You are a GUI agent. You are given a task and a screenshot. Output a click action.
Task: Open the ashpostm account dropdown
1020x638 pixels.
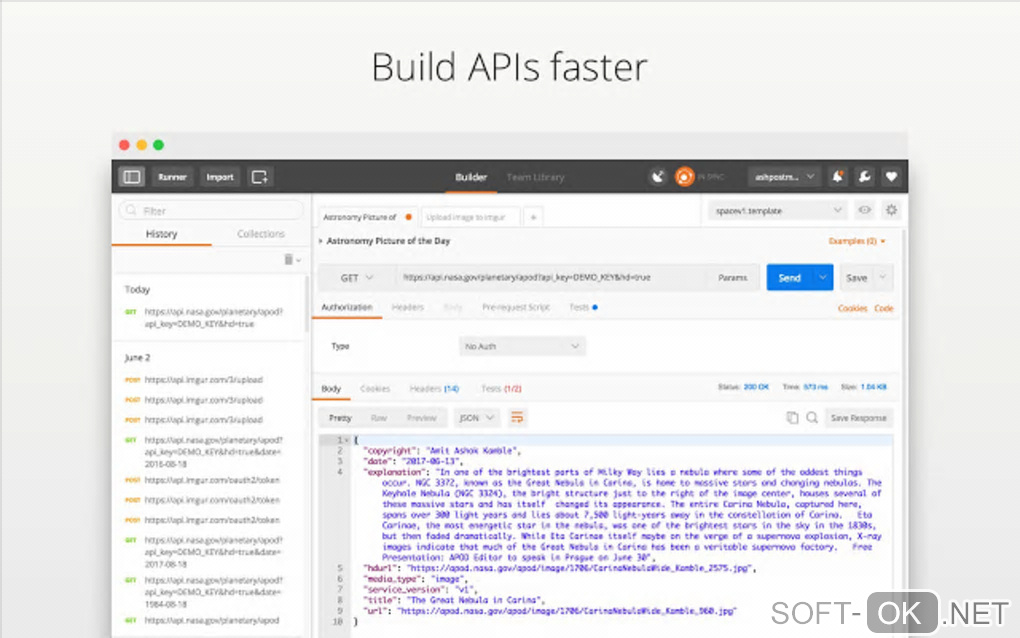pyautogui.click(x=783, y=176)
